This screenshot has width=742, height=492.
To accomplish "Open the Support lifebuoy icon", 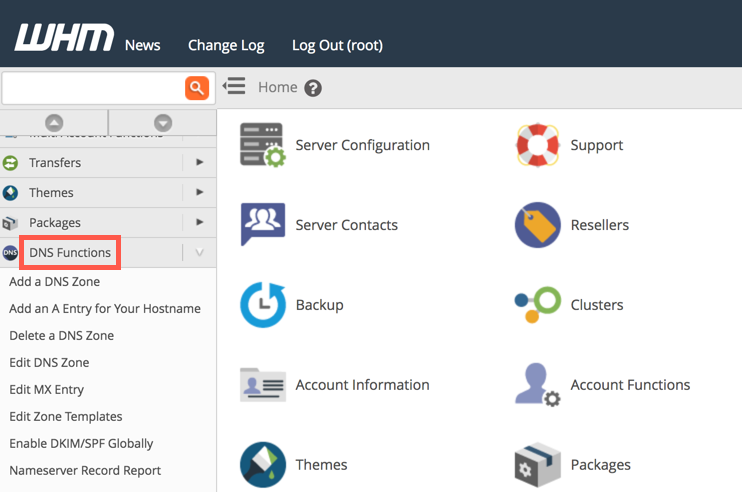I will 537,145.
